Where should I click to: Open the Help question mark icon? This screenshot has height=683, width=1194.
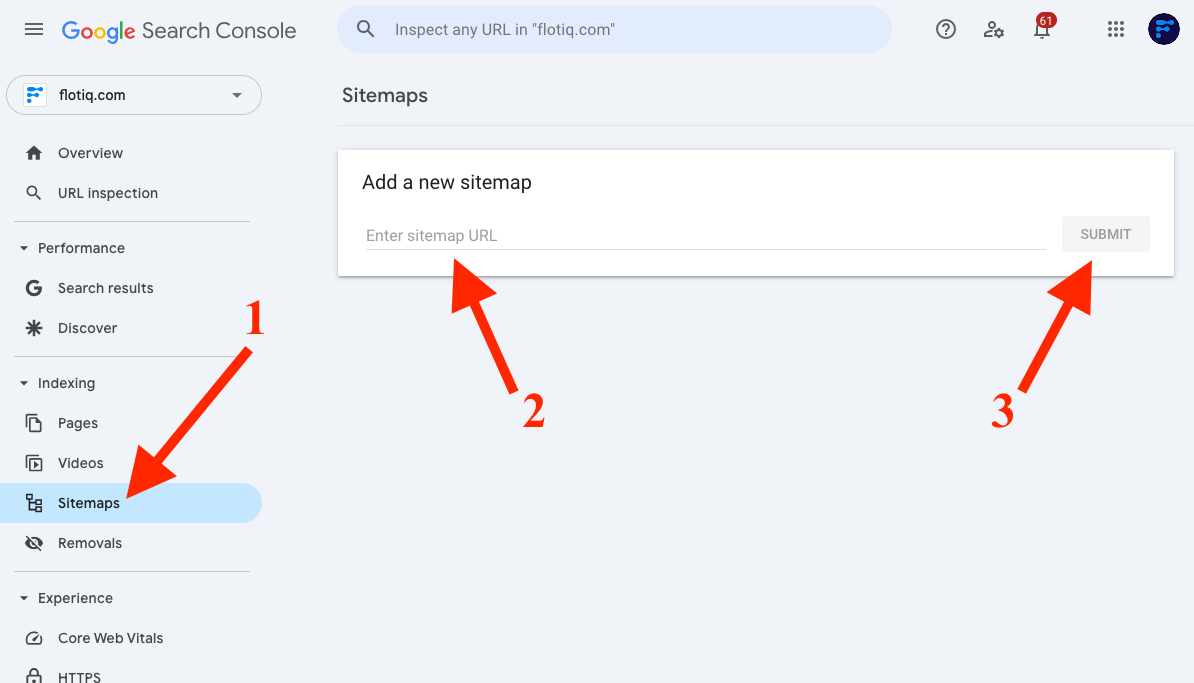(946, 30)
